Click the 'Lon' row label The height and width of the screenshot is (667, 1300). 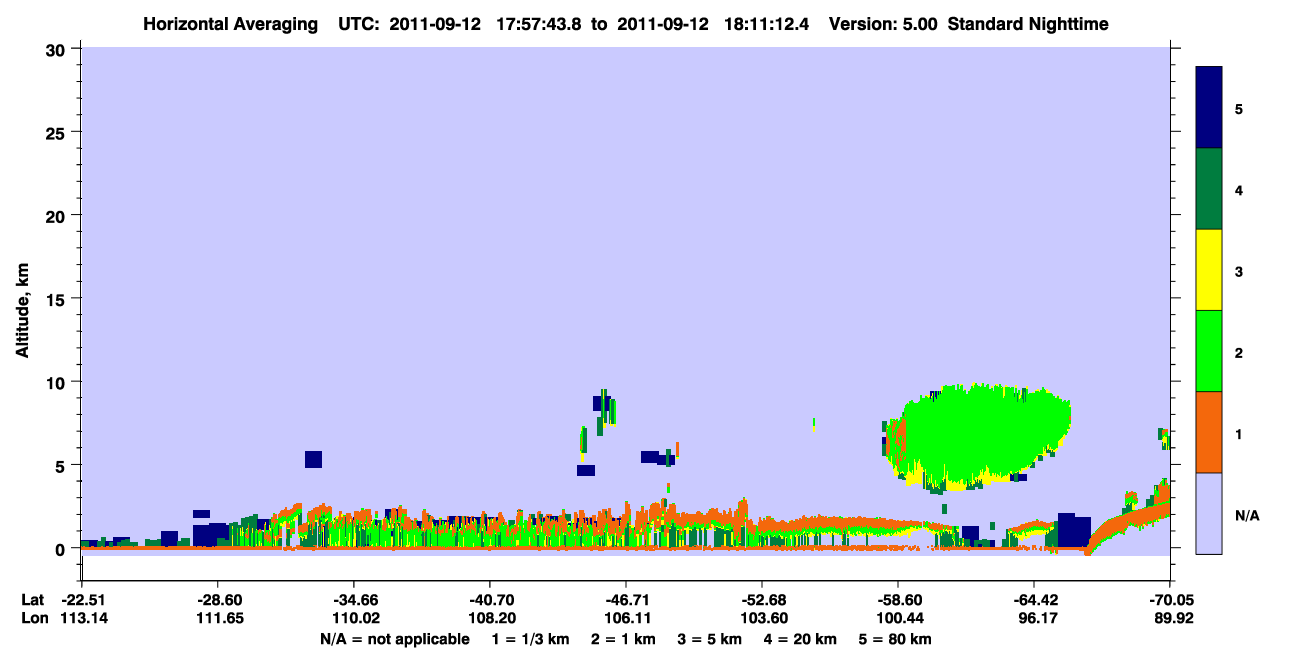point(33,619)
